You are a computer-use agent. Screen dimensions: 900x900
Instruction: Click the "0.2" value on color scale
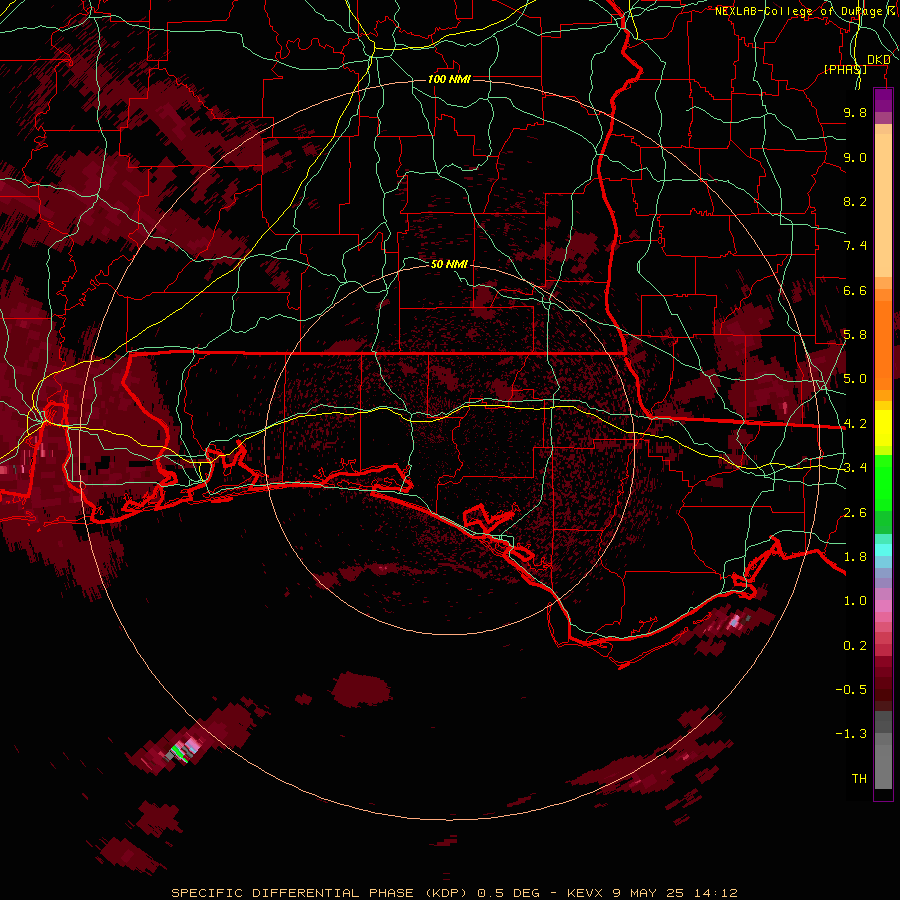click(855, 646)
